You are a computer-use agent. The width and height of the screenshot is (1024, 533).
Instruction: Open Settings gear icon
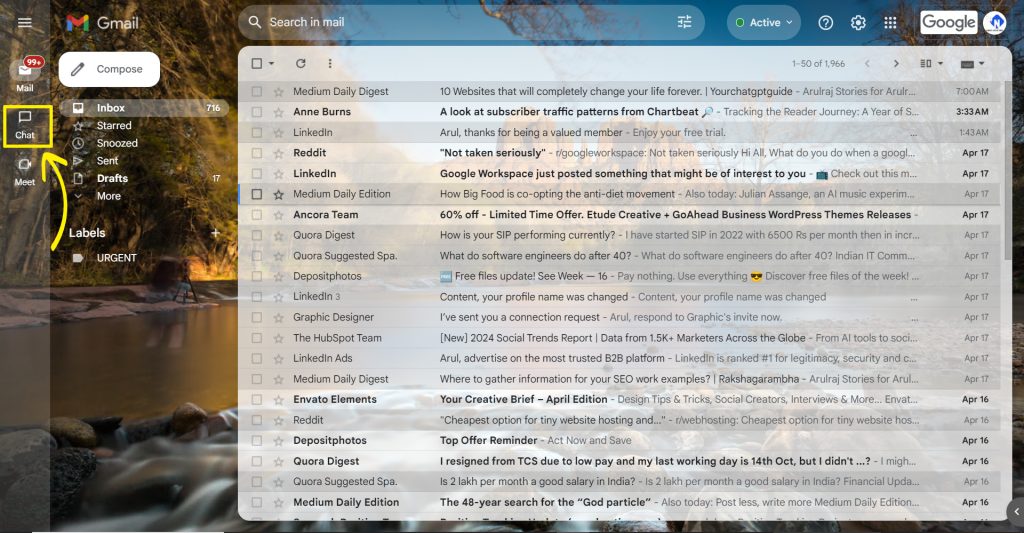tap(858, 23)
